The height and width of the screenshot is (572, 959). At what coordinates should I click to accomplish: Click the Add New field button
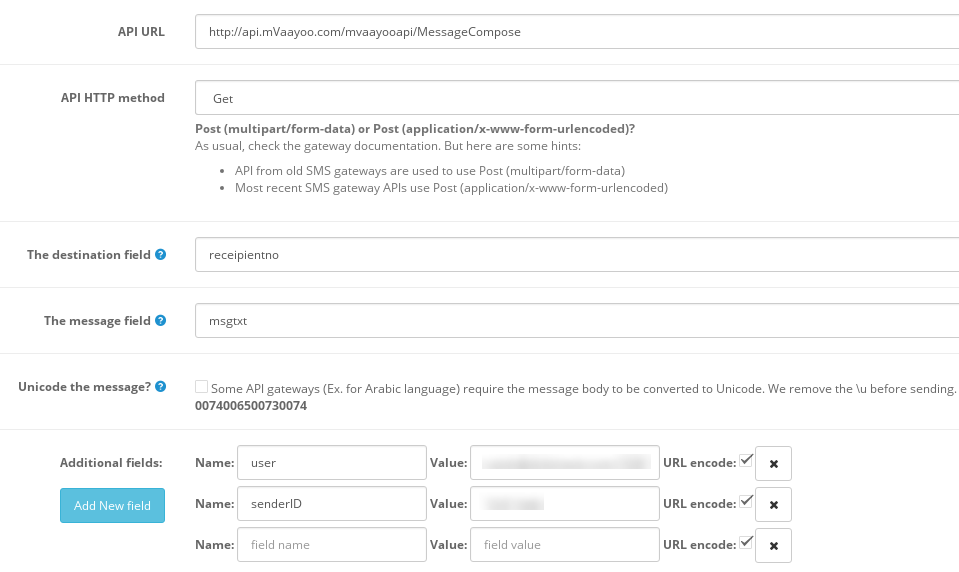(x=112, y=505)
